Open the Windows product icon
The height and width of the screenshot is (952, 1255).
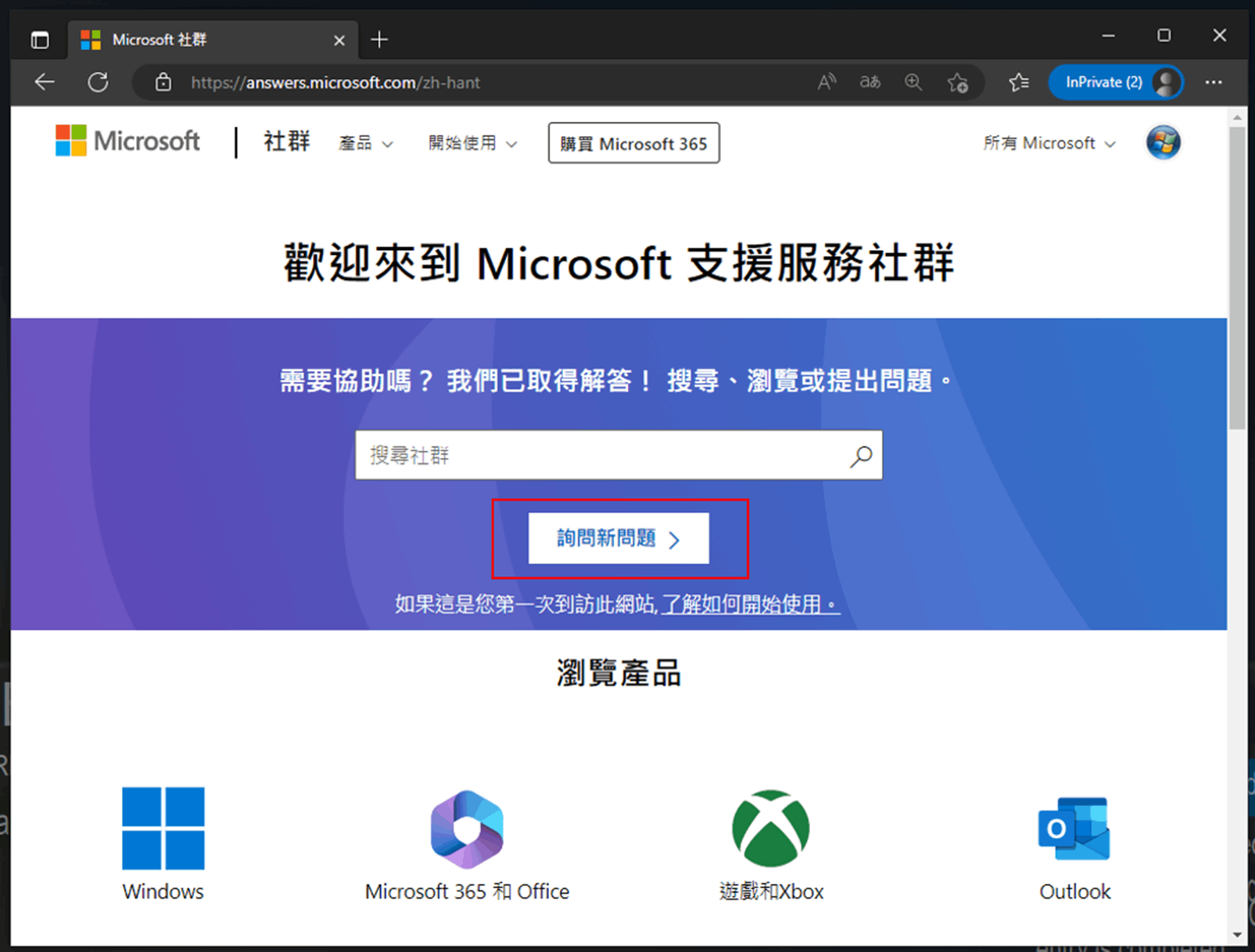coord(163,828)
